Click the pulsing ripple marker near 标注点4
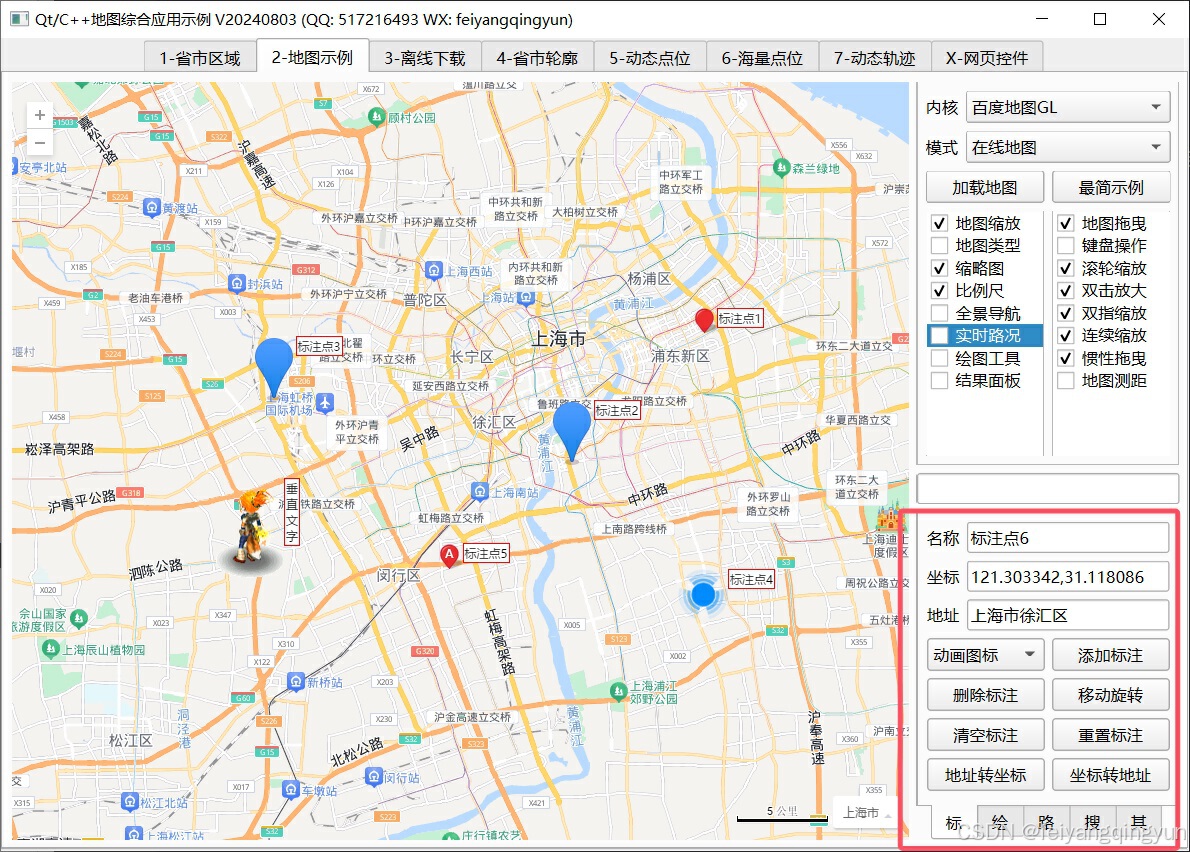1190x852 pixels. [x=703, y=594]
